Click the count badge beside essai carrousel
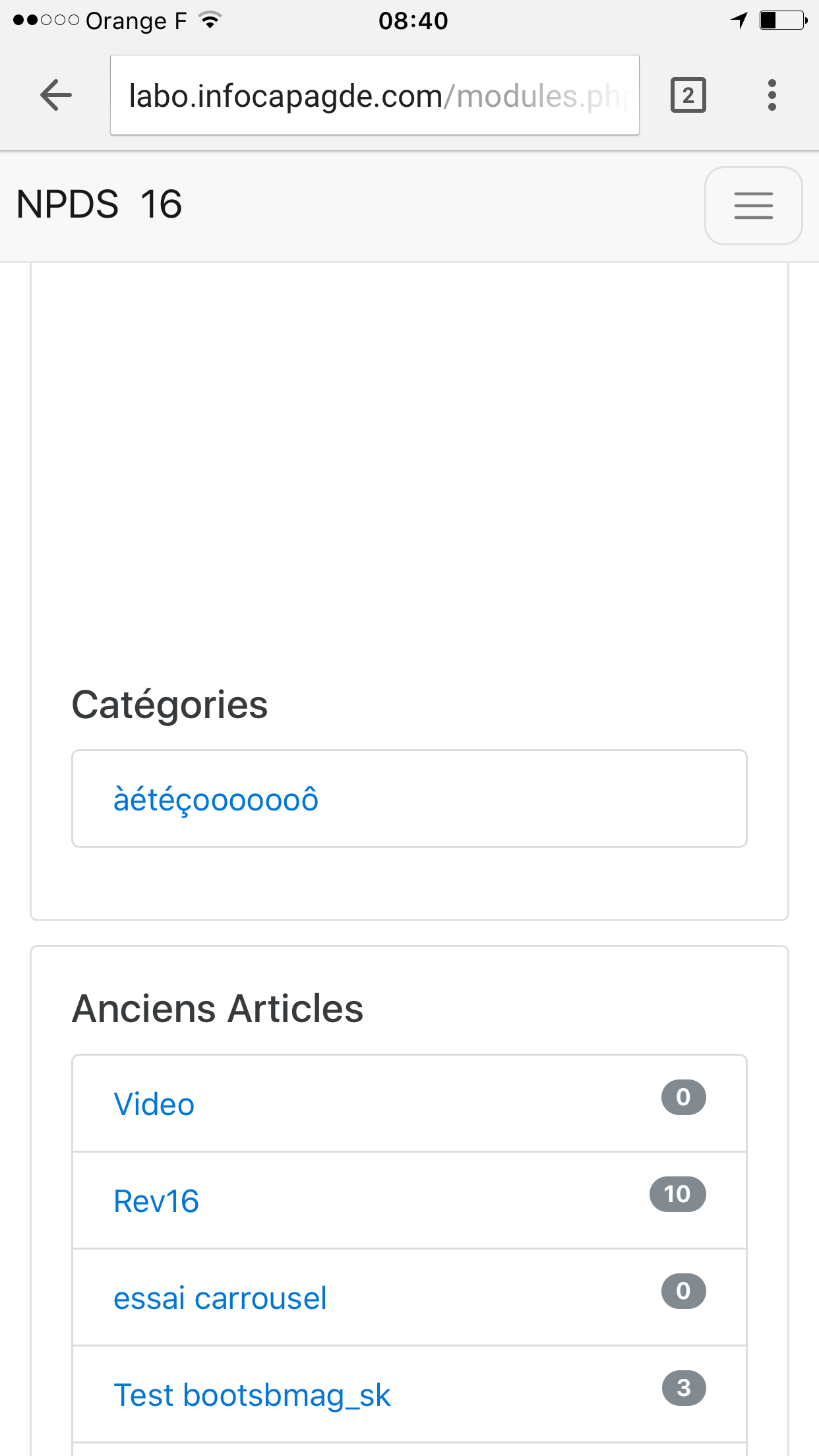 [x=683, y=1291]
